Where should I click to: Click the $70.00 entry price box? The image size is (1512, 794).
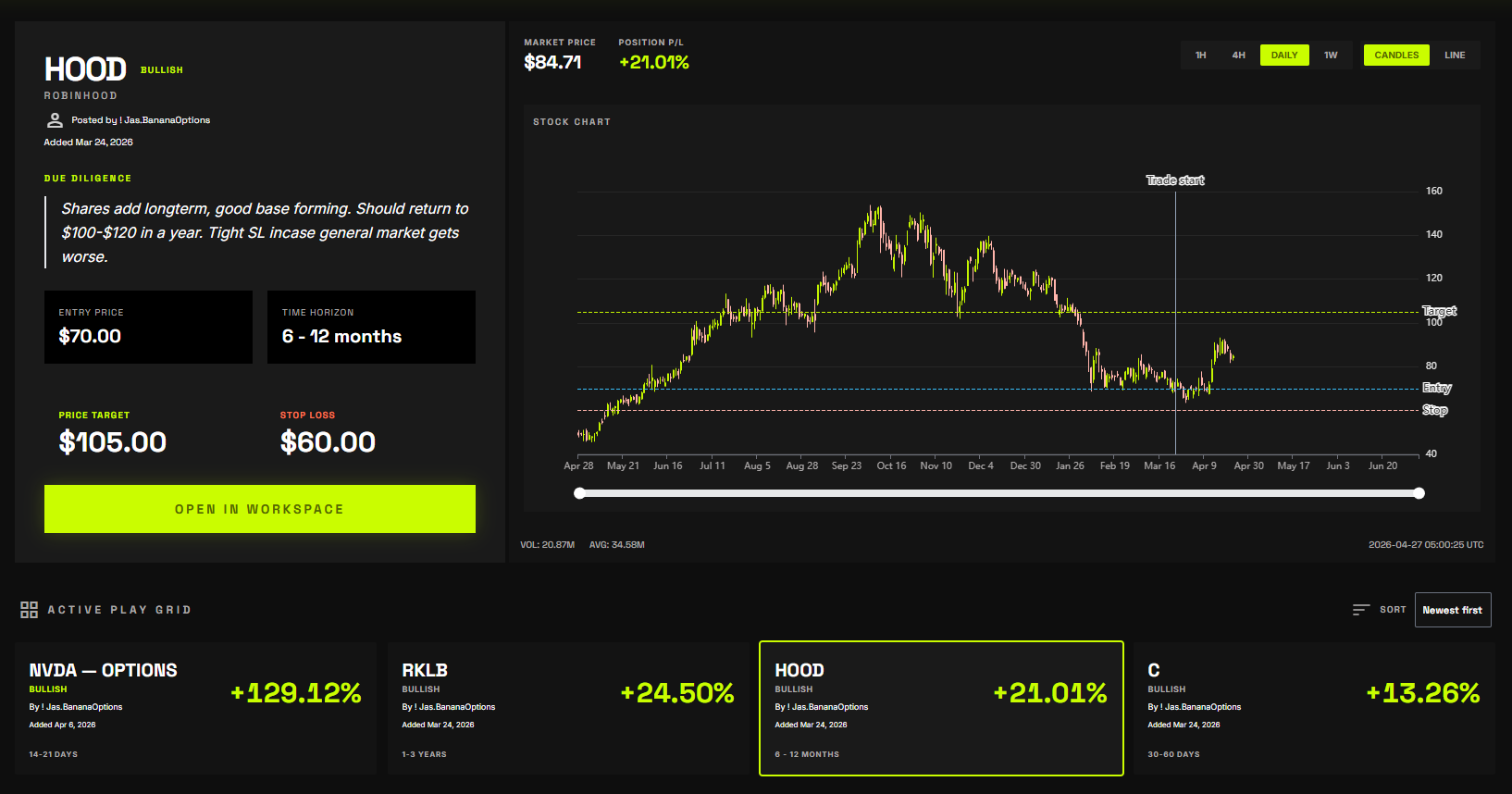[x=148, y=327]
